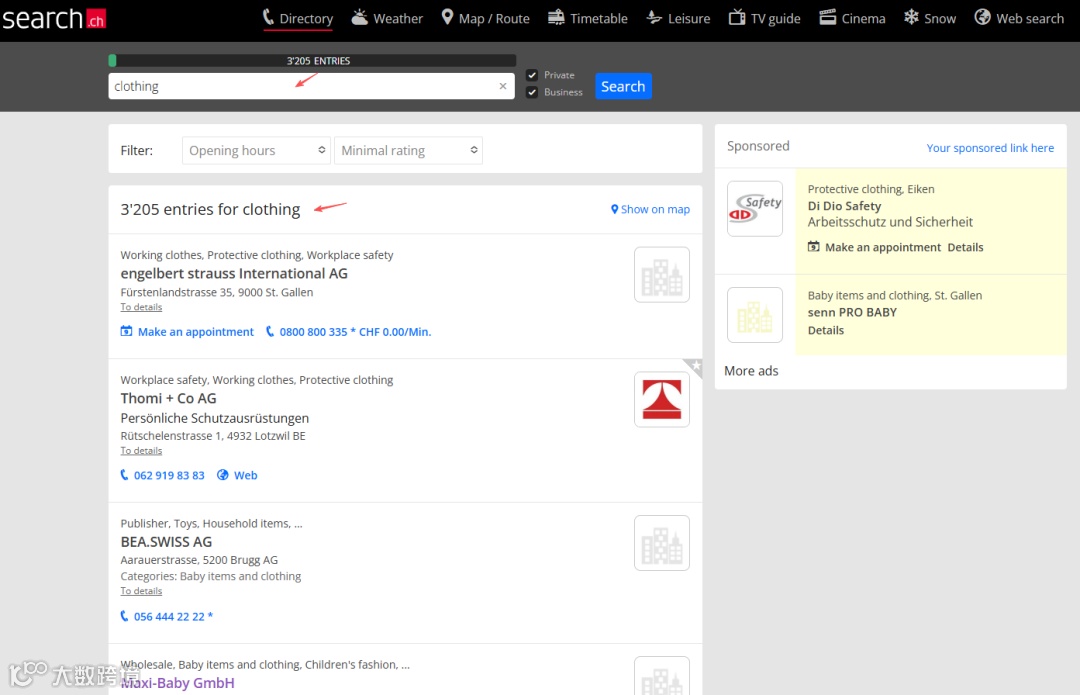Click More ads link

click(751, 371)
